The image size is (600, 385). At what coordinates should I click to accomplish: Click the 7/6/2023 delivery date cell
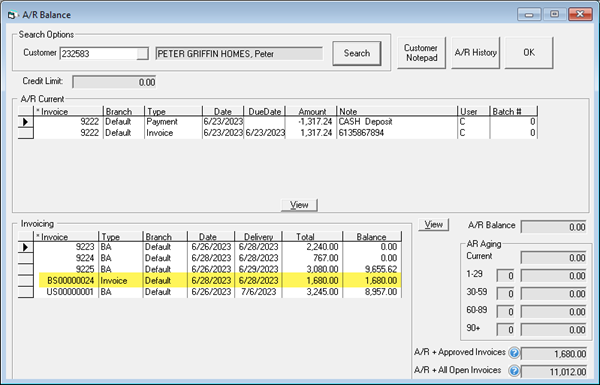tap(258, 292)
